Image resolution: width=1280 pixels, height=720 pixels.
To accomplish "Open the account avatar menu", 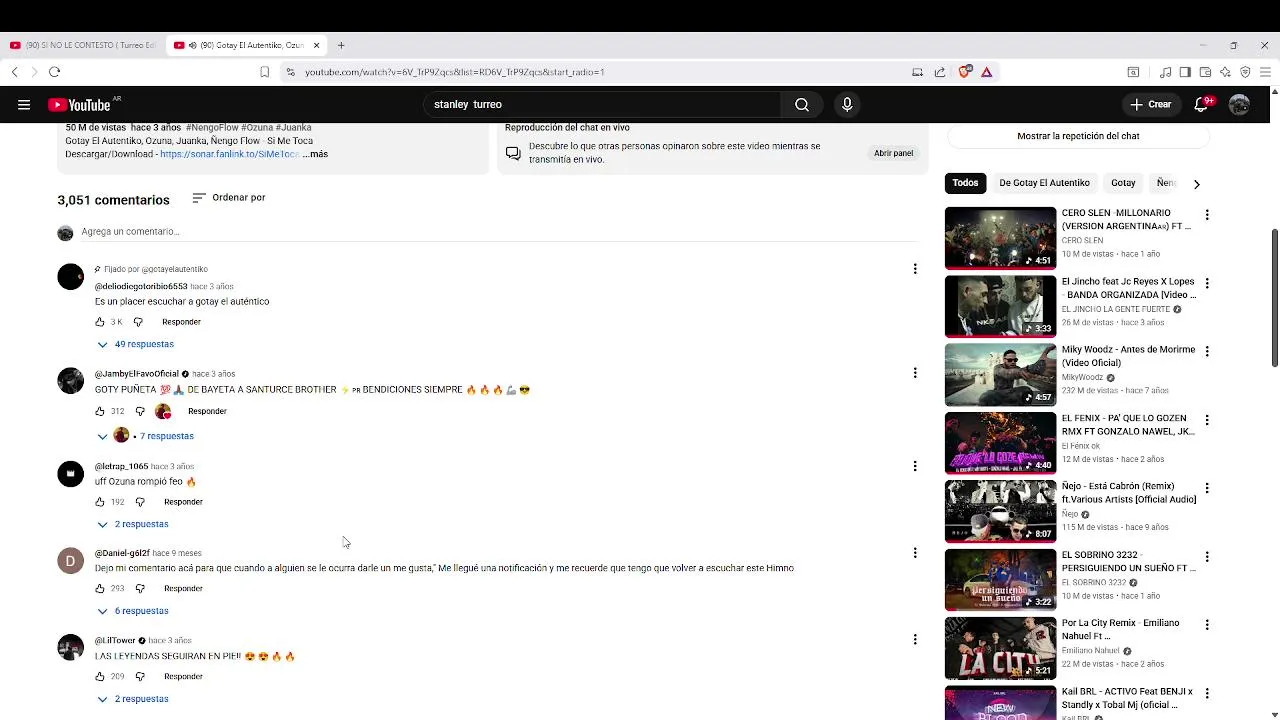I will tap(1240, 104).
